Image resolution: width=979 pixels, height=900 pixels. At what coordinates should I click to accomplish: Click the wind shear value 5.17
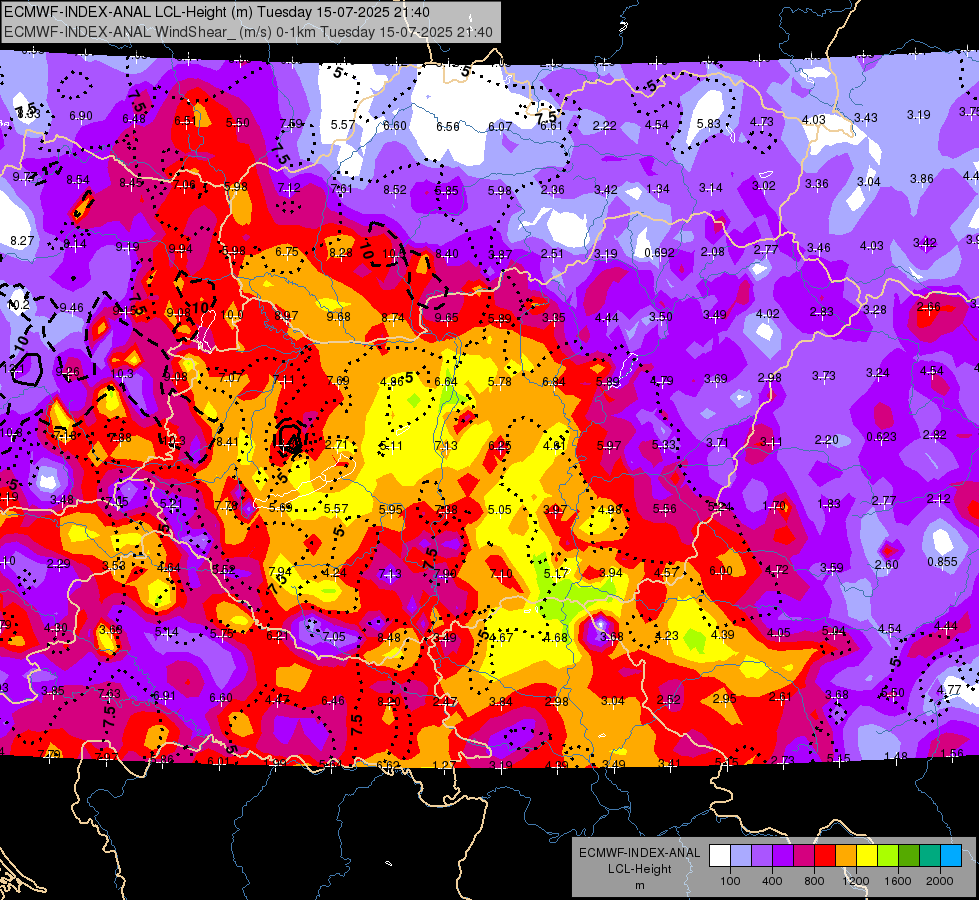tap(556, 573)
